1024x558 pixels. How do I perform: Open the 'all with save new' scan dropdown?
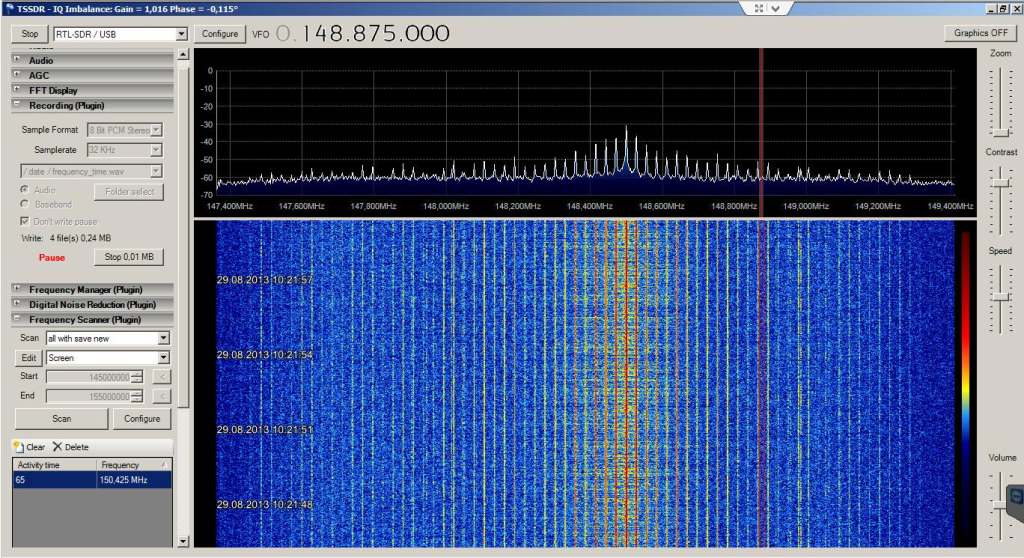(x=163, y=338)
